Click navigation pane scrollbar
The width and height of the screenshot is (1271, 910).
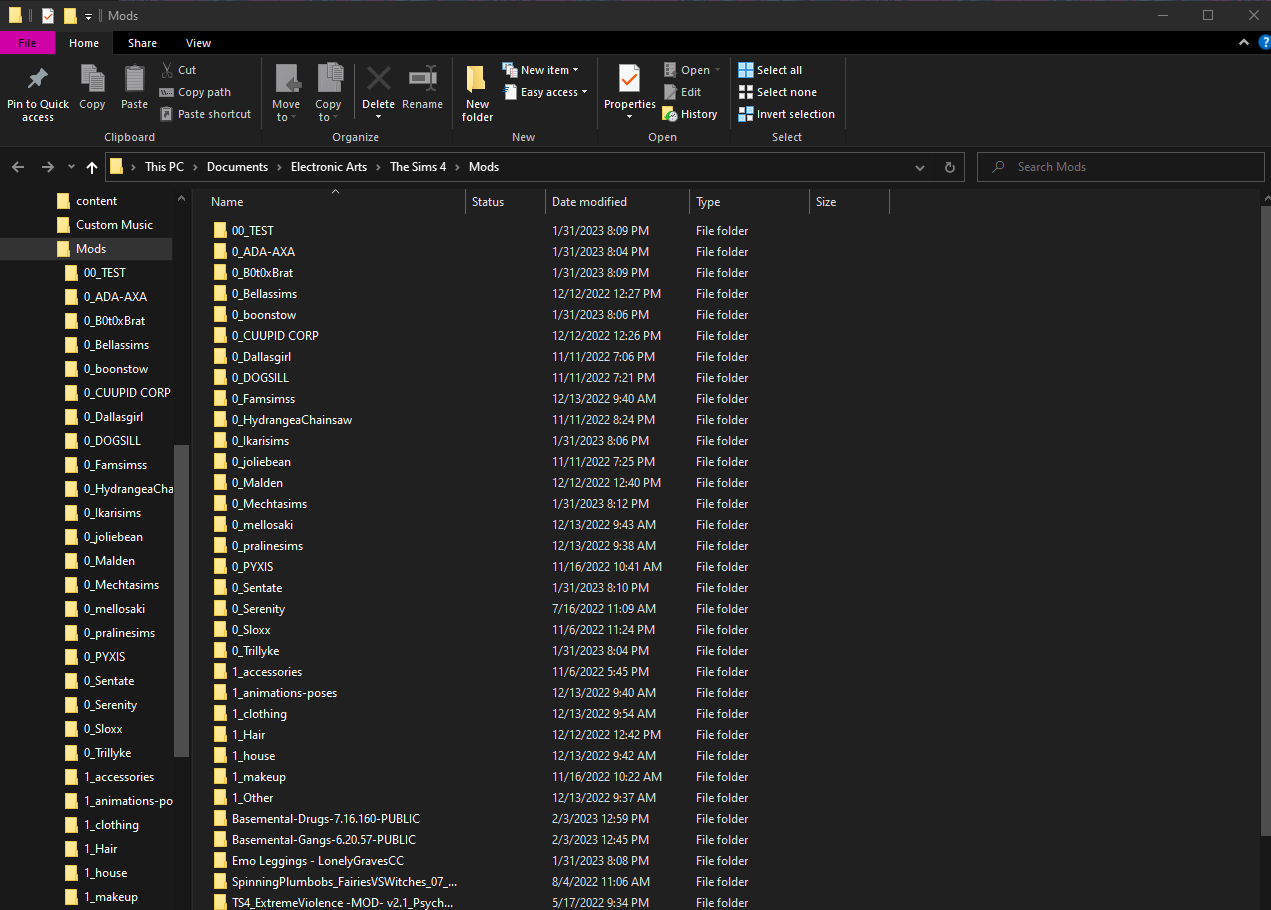pyautogui.click(x=181, y=600)
